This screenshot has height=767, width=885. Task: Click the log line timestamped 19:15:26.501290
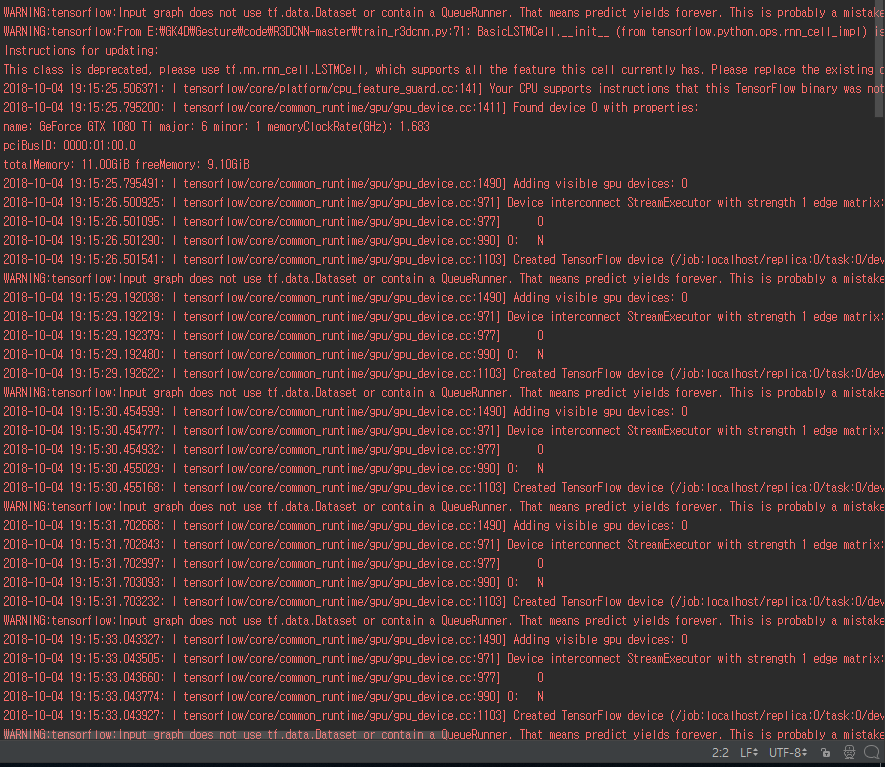tap(274, 240)
